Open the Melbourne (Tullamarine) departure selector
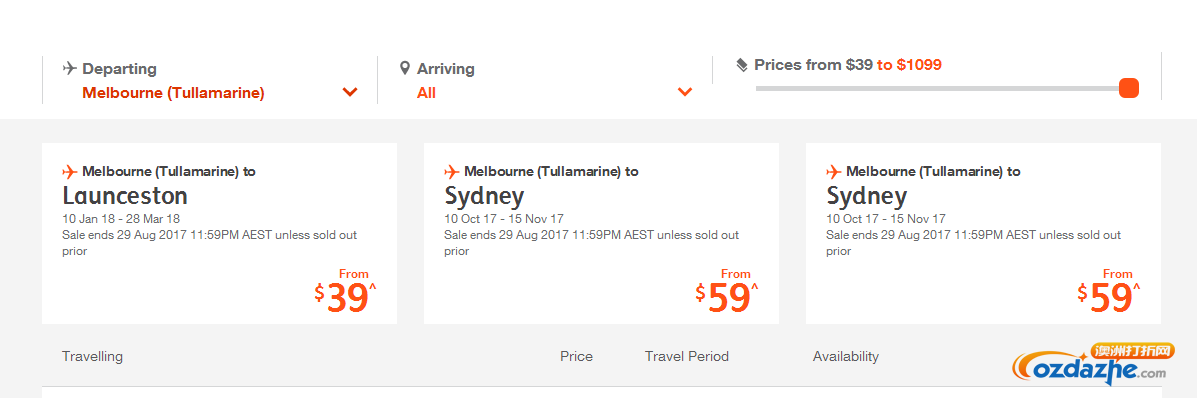Image resolution: width=1197 pixels, height=398 pixels. [x=210, y=93]
